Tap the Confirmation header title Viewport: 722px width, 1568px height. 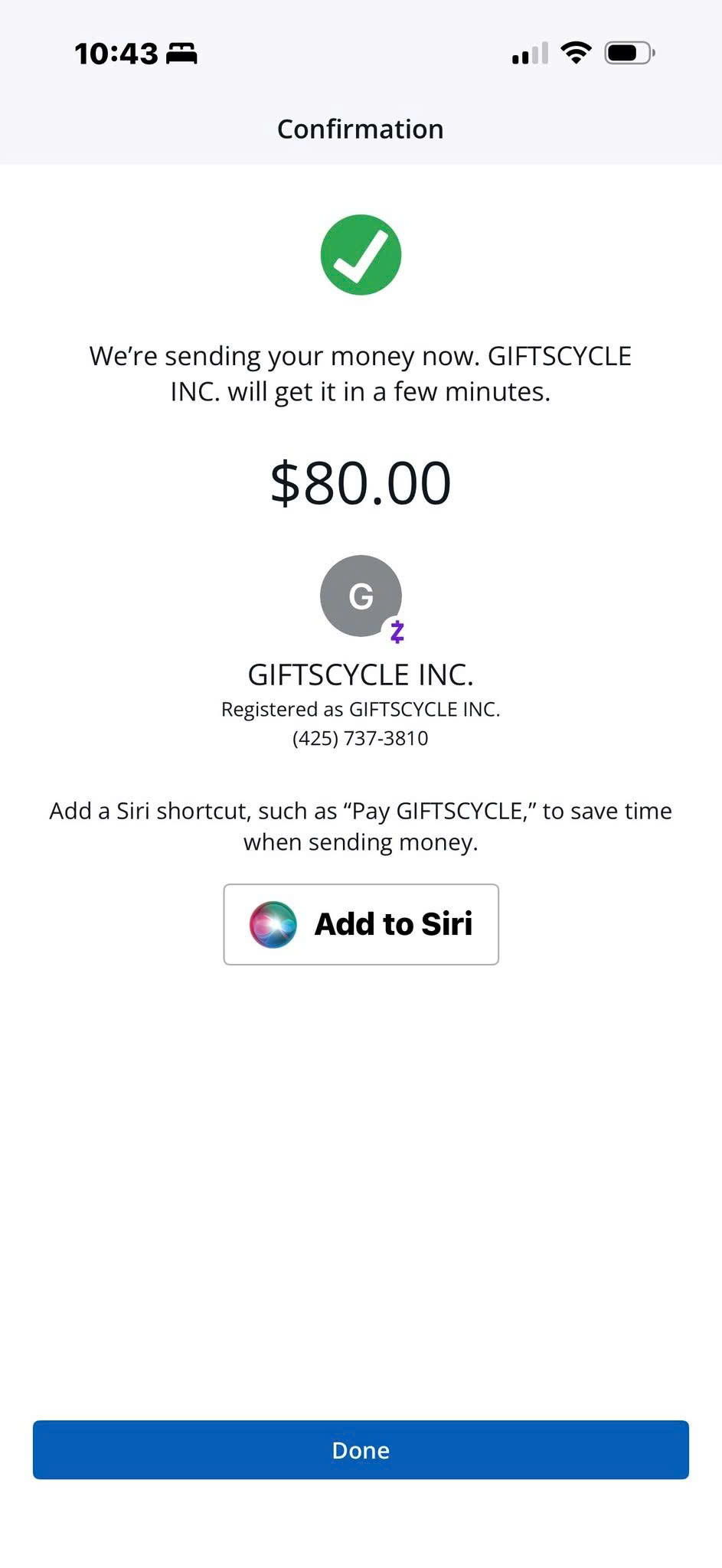tap(361, 129)
